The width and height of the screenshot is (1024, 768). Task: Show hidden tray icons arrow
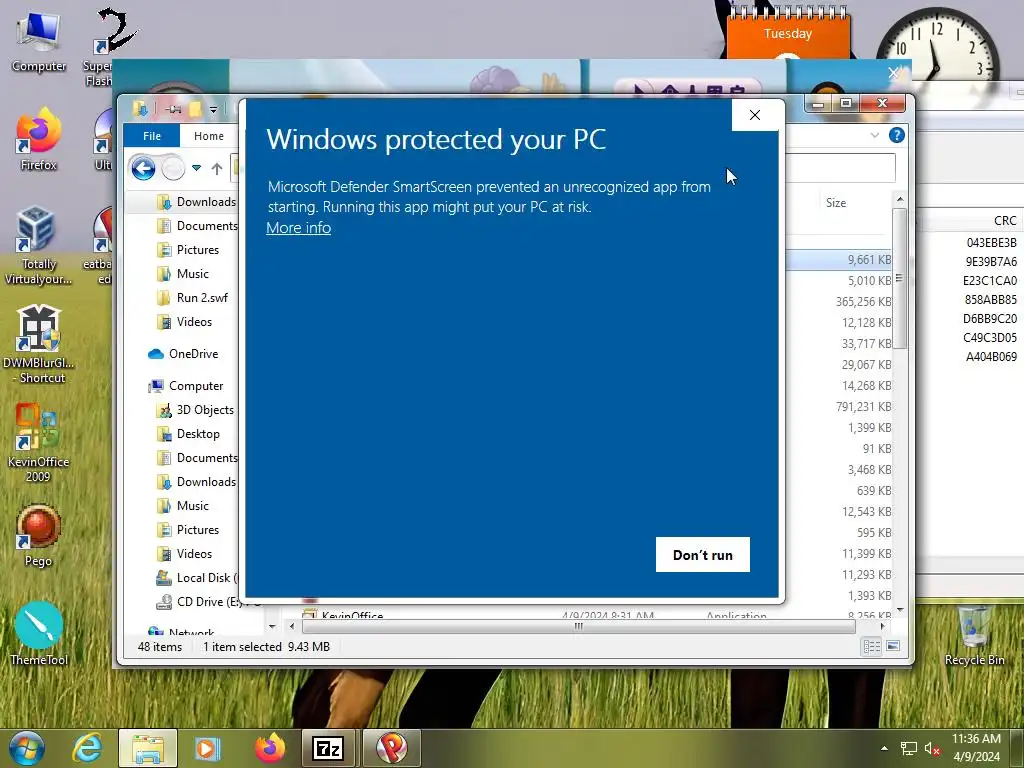pos(884,748)
